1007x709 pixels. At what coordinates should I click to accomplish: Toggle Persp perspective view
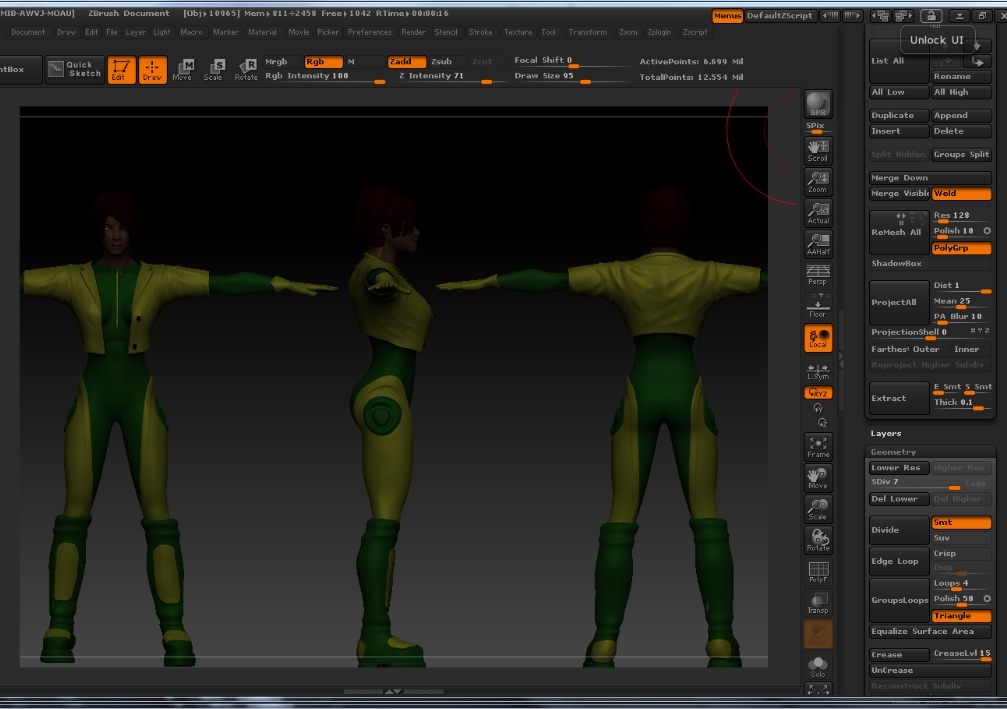pos(818,274)
